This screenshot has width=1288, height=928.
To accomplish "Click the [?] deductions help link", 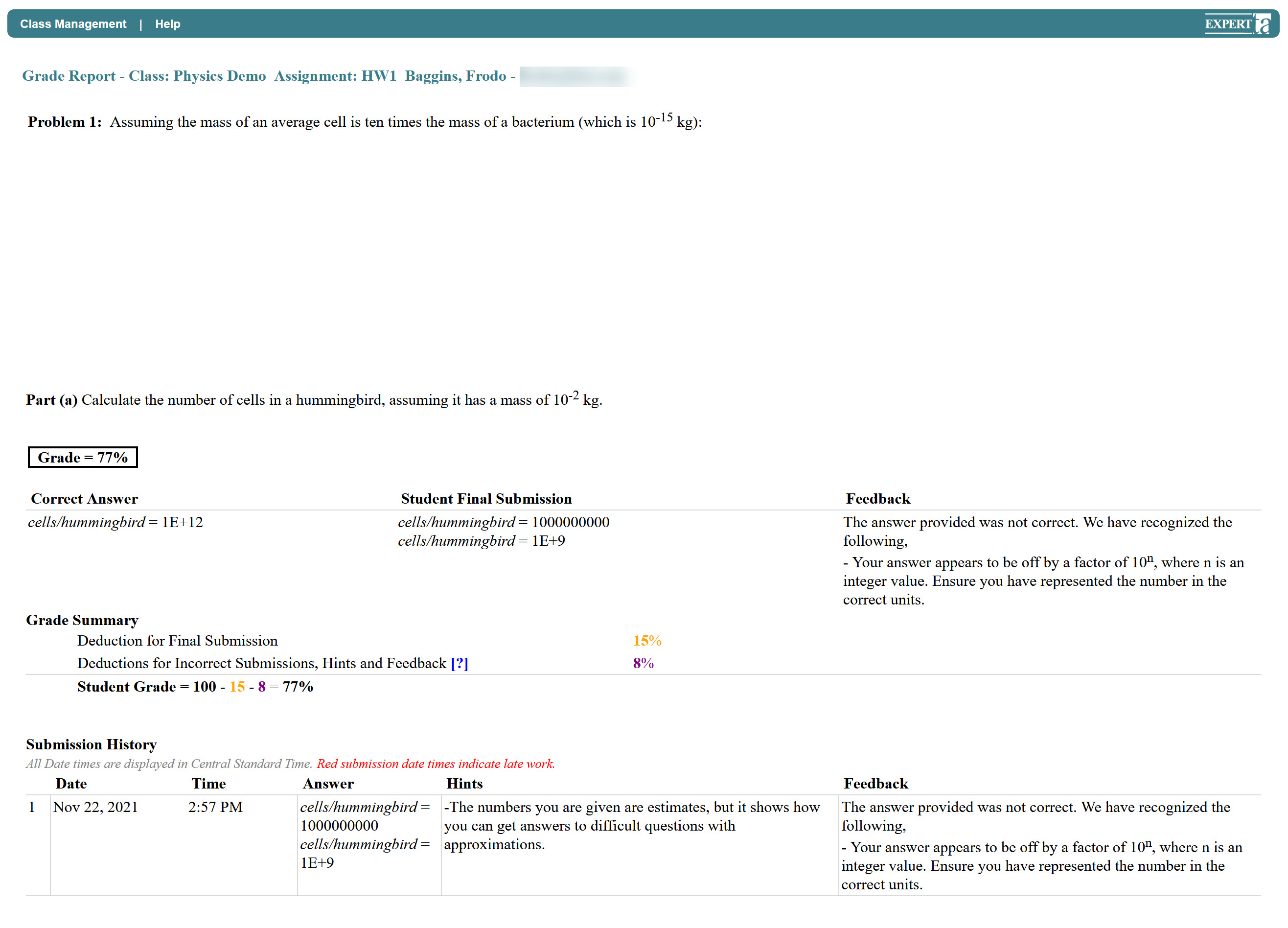I will pos(459,663).
